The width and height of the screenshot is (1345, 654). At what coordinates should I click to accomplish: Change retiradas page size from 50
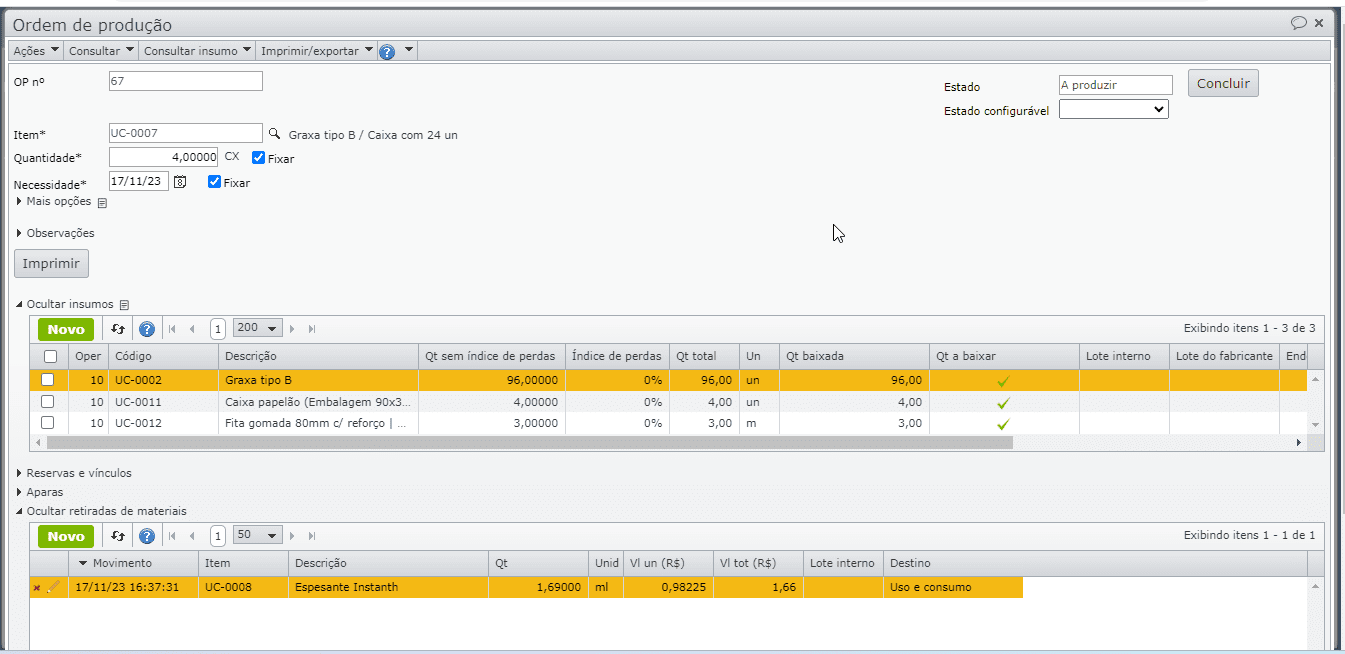257,535
